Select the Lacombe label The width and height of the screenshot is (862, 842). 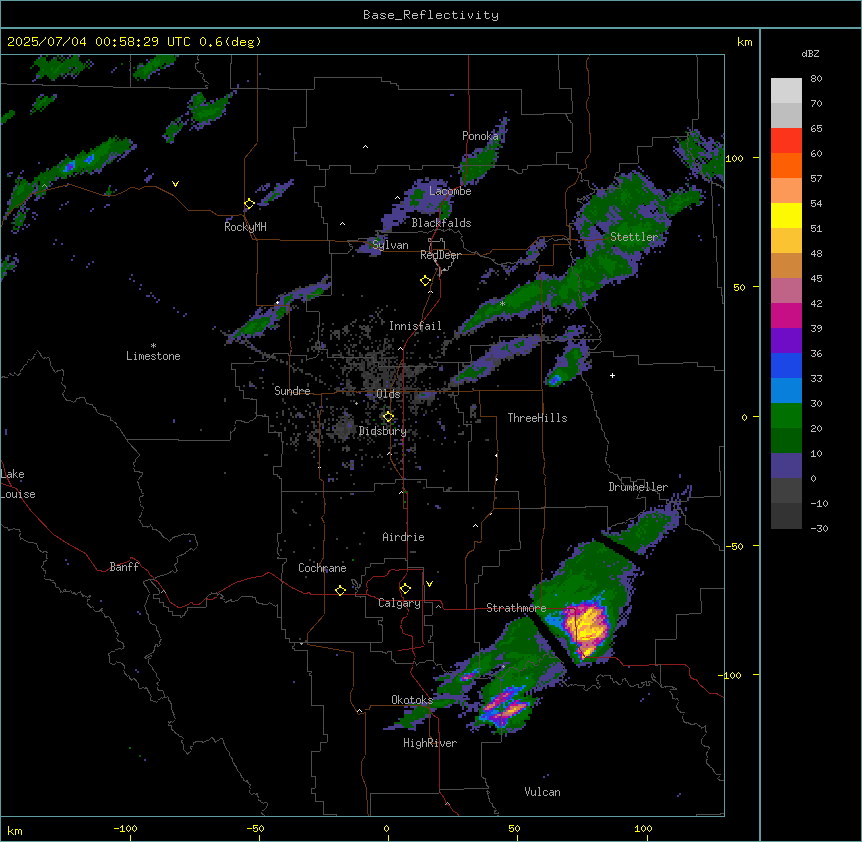450,191
